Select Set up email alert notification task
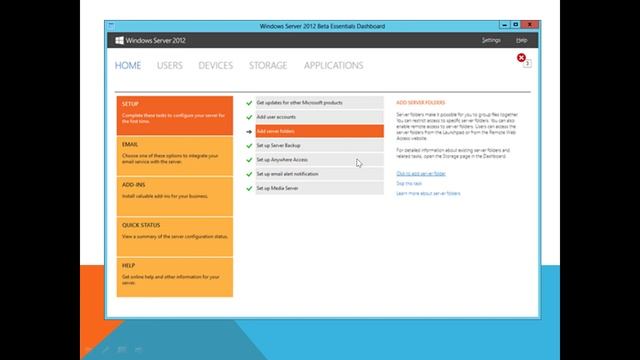Screen dimensions: 640x360 point(320,174)
